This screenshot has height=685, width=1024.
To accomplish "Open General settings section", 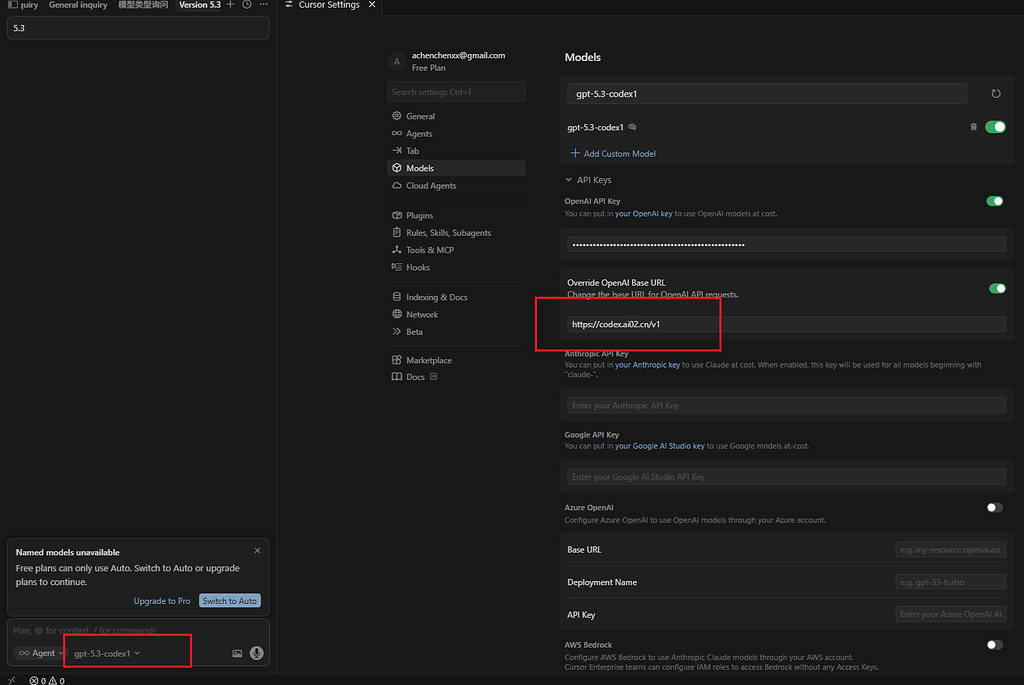I will click(x=456, y=116).
